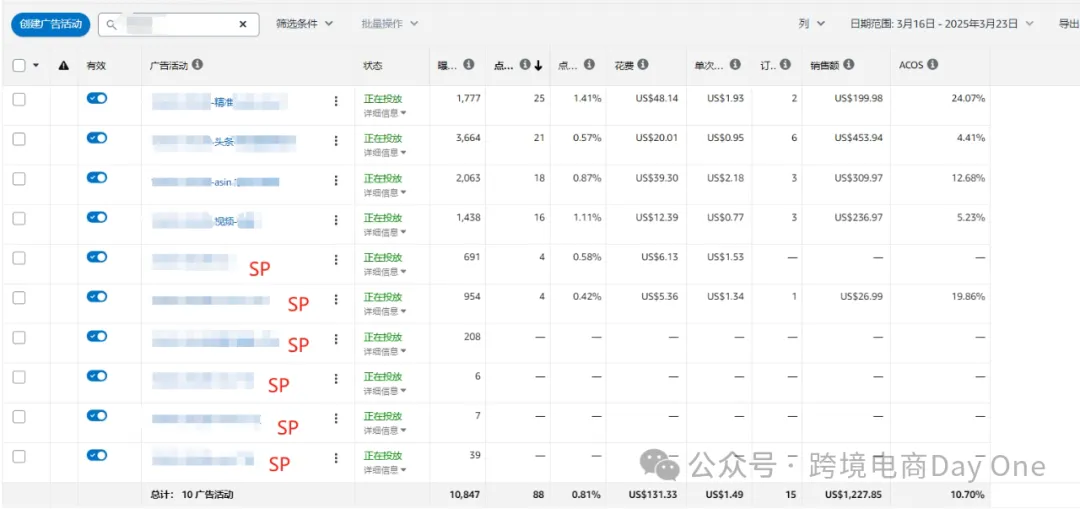
Task: Open the asin campaign link
Action: click(x=216, y=182)
